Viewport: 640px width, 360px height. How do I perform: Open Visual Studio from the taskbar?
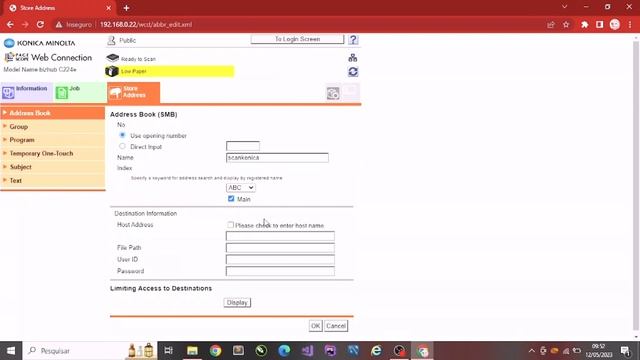tap(307, 351)
